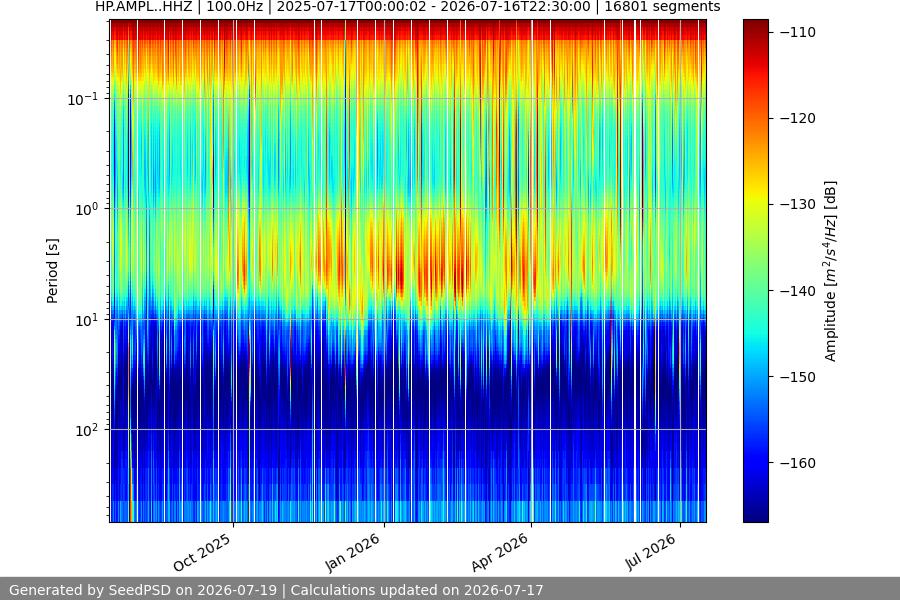Click the -120 colorbar tick label
This screenshot has height=600, width=900.
click(798, 118)
